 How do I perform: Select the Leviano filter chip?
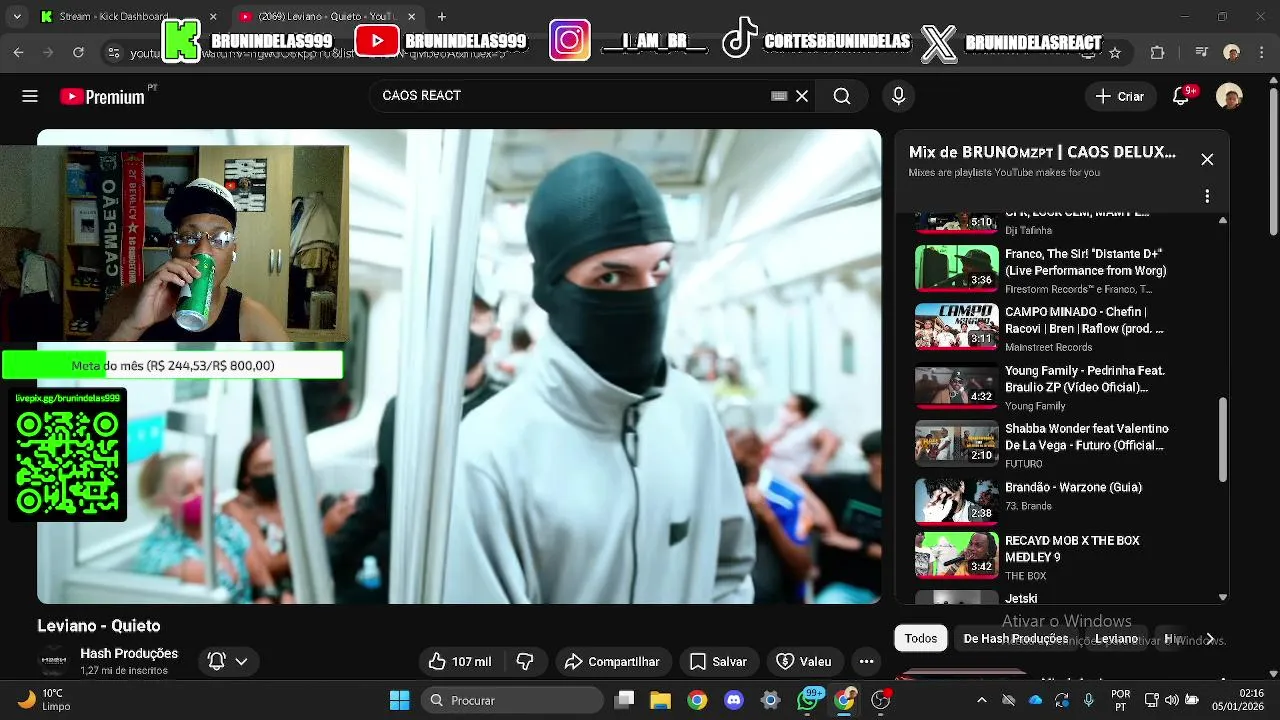[x=1116, y=638]
